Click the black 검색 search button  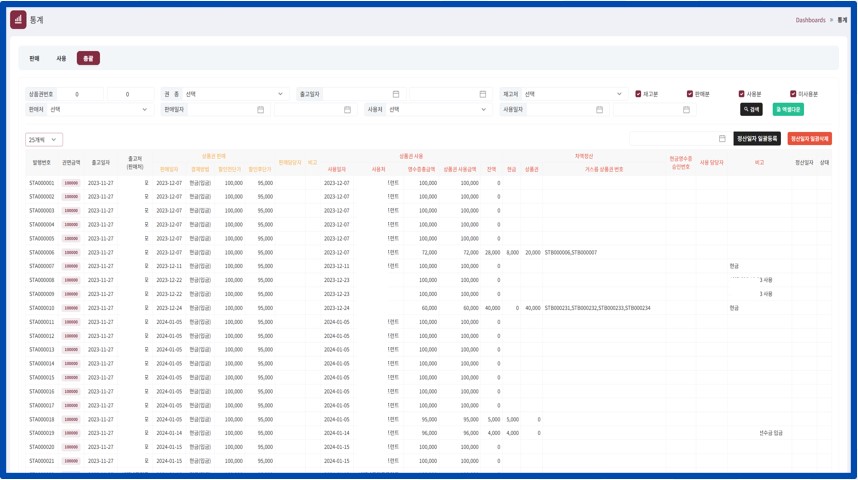(x=751, y=110)
